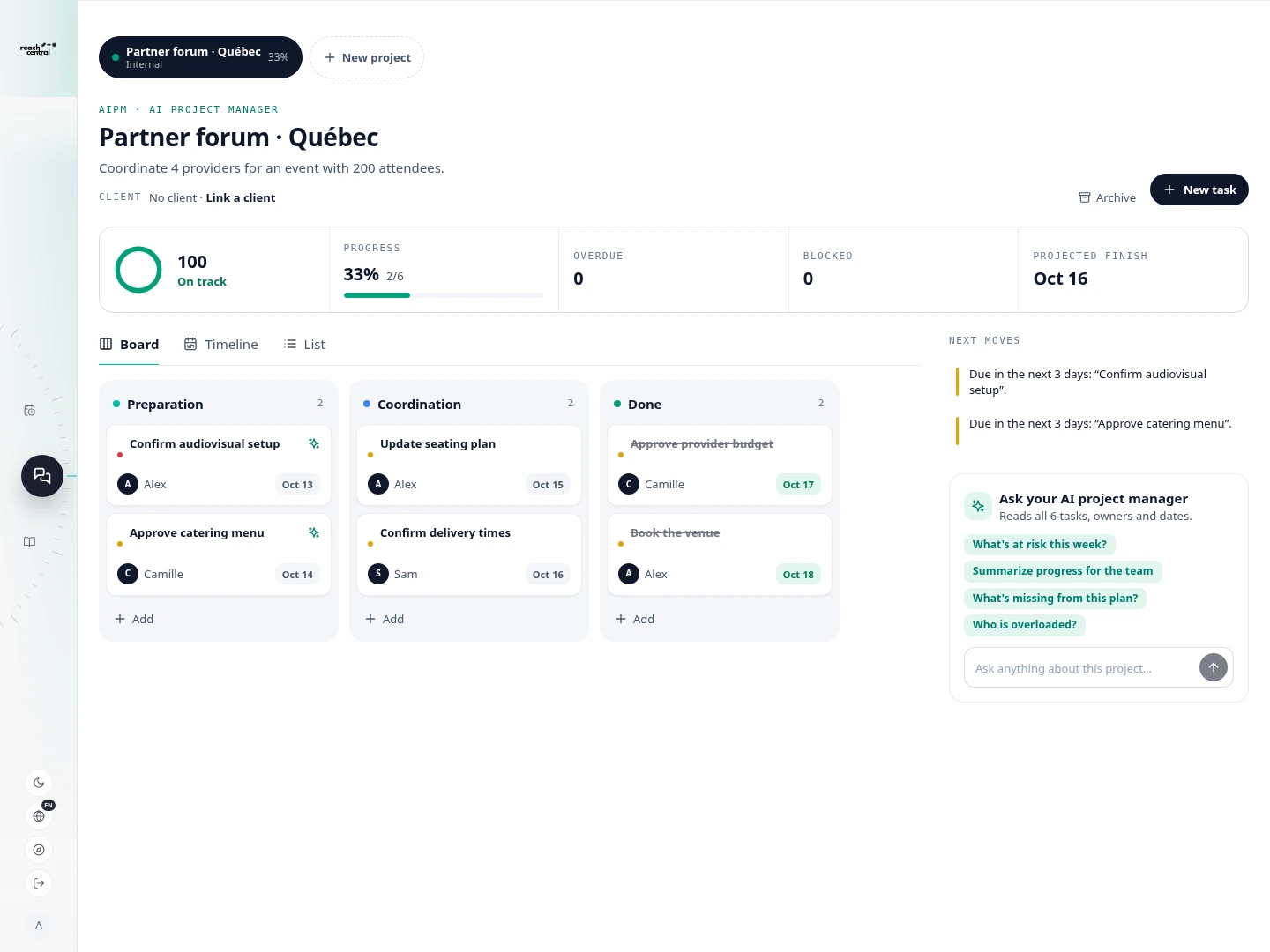The image size is (1270, 952).
Task: Select Partner forum · Québec project pill
Action: (200, 57)
